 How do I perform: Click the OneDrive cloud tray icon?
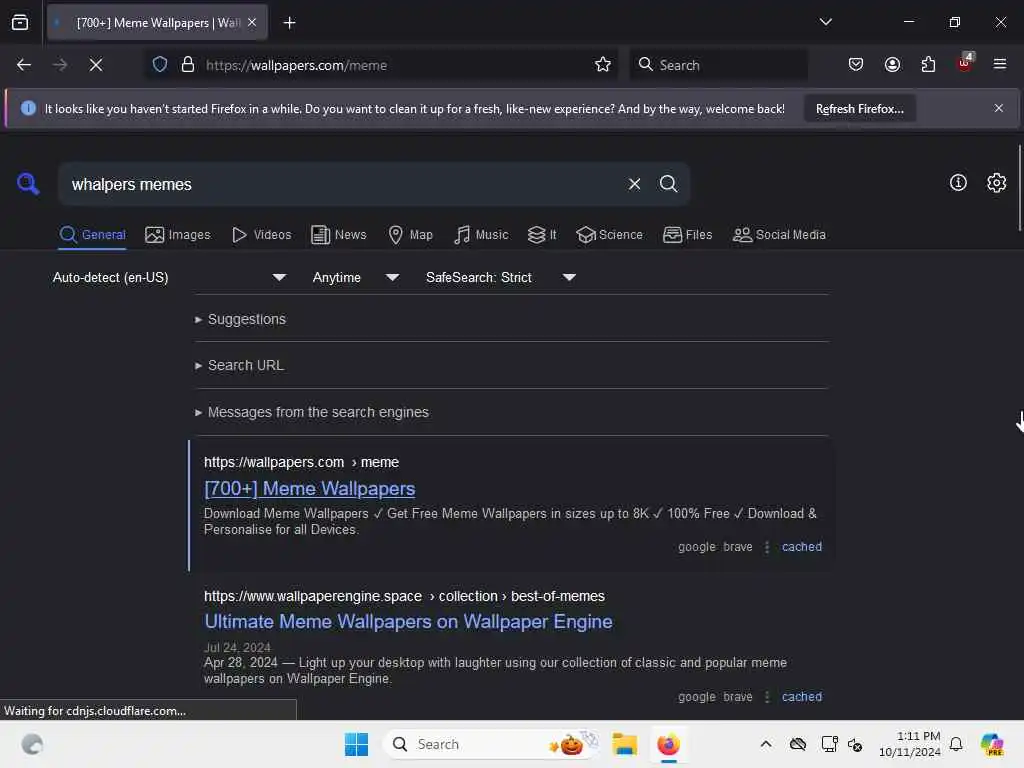coord(797,744)
